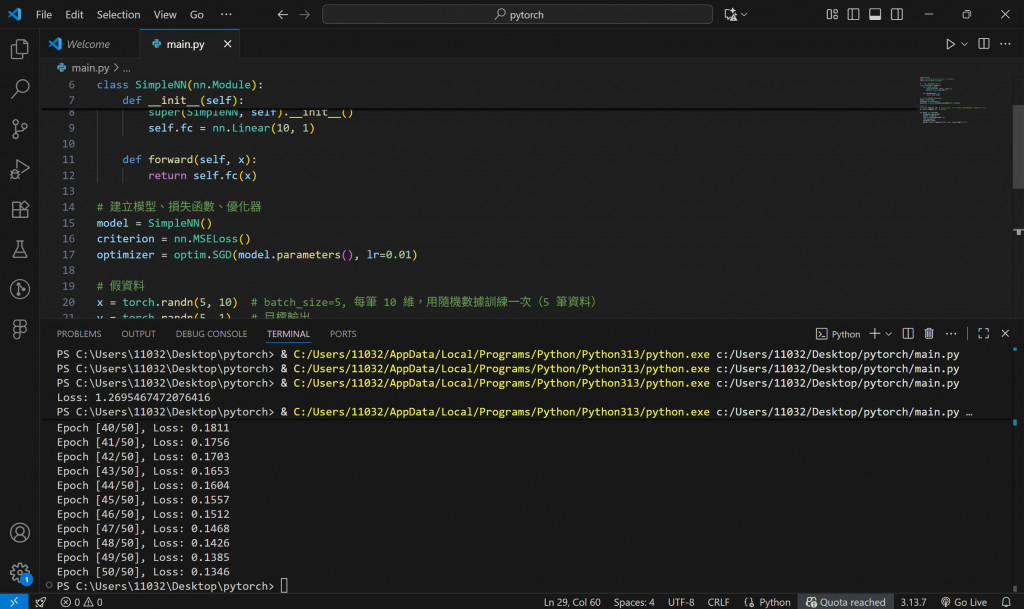Click the Run Python File play button

(950, 44)
